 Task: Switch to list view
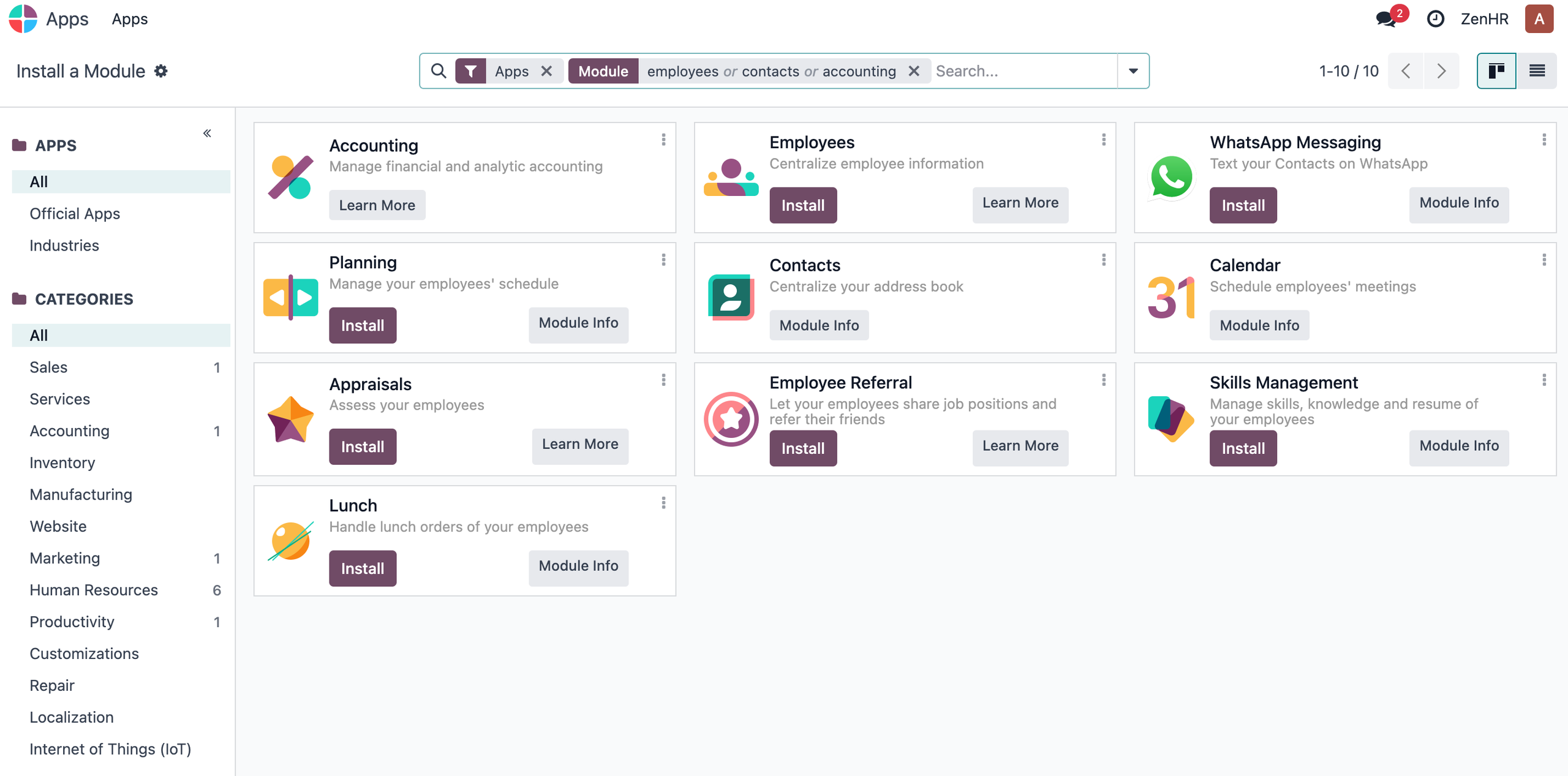pyautogui.click(x=1537, y=71)
